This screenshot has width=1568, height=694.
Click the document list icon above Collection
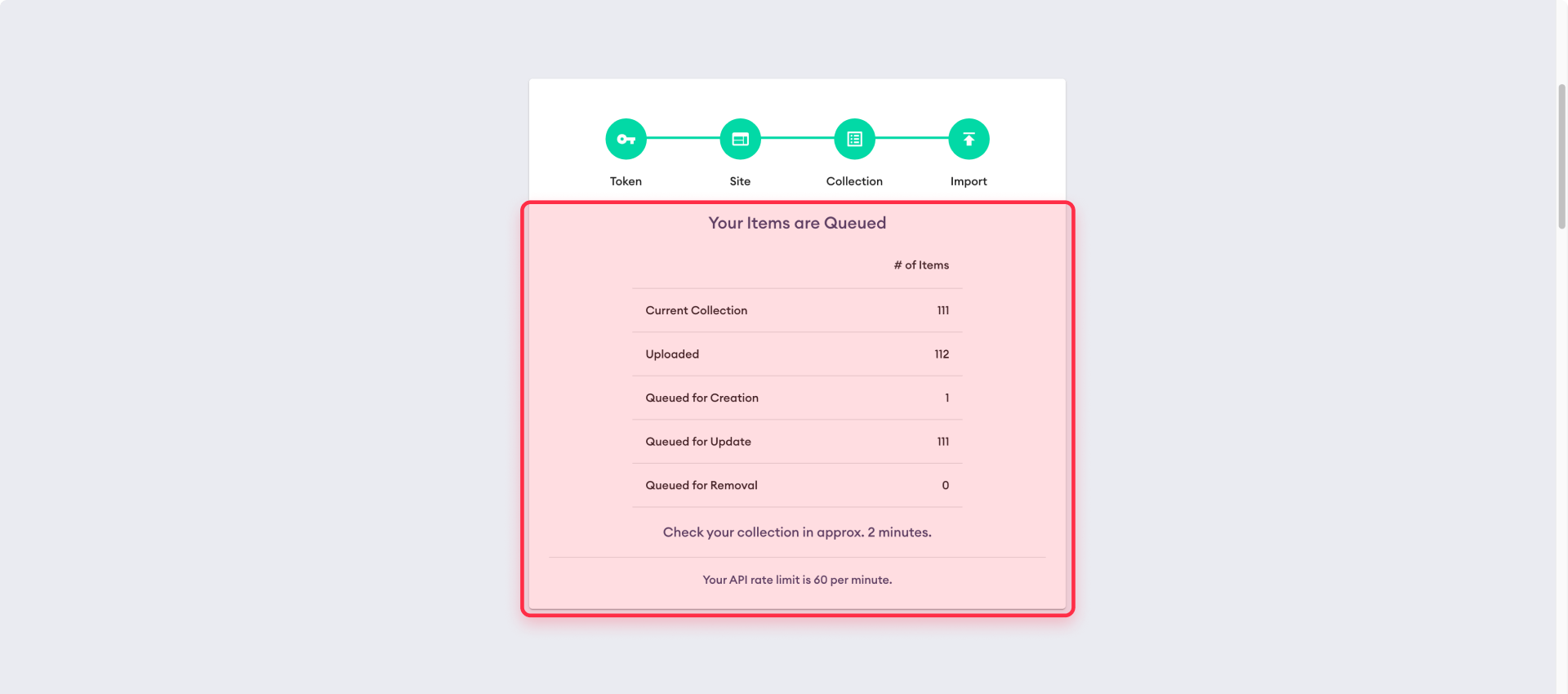[854, 139]
